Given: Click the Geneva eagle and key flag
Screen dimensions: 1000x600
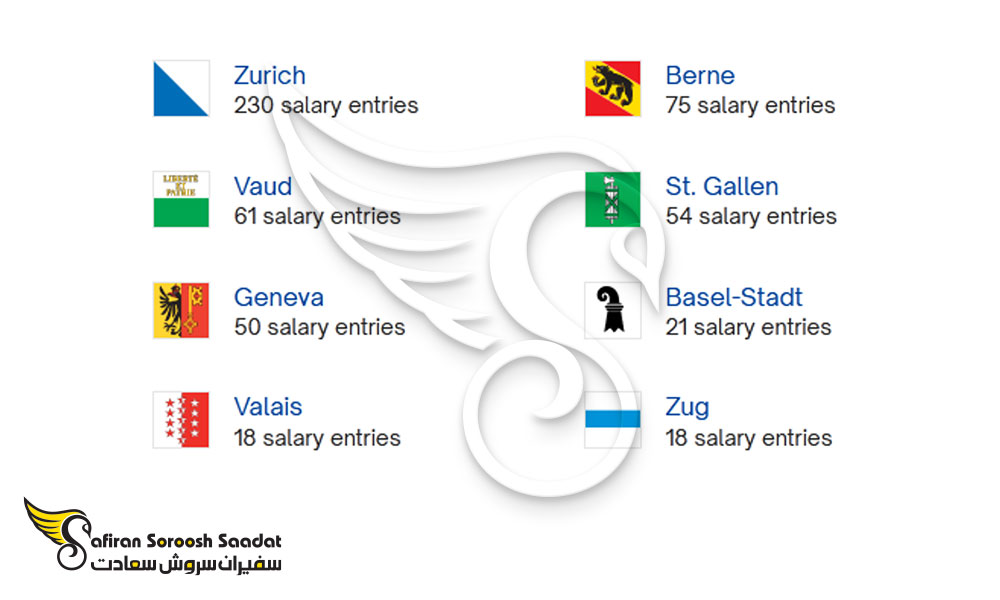Looking at the screenshot, I should click(181, 310).
